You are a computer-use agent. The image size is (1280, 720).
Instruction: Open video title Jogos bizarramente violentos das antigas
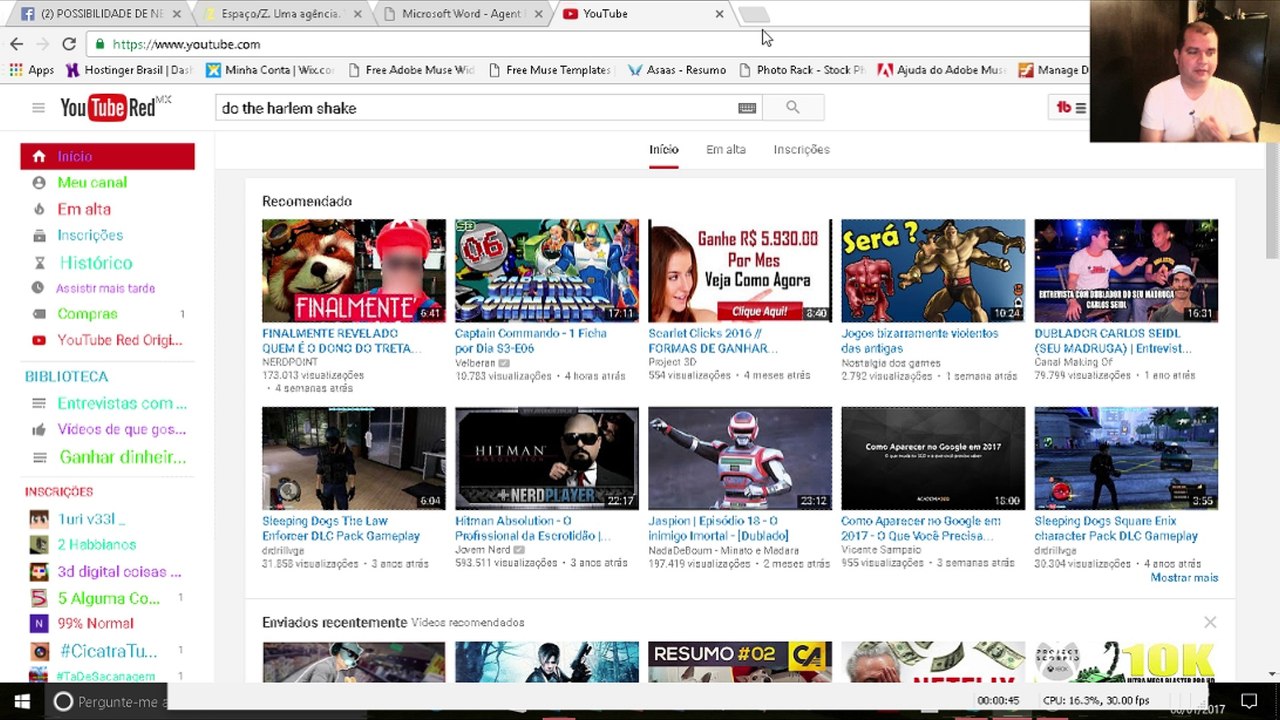pos(920,341)
